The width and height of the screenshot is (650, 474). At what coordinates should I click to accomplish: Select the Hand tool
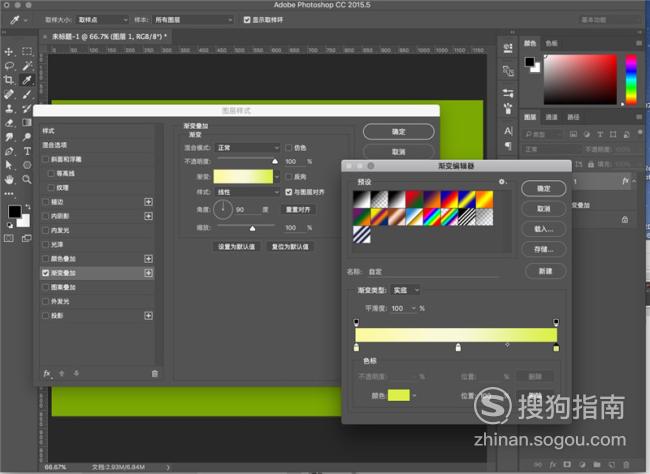(x=9, y=180)
